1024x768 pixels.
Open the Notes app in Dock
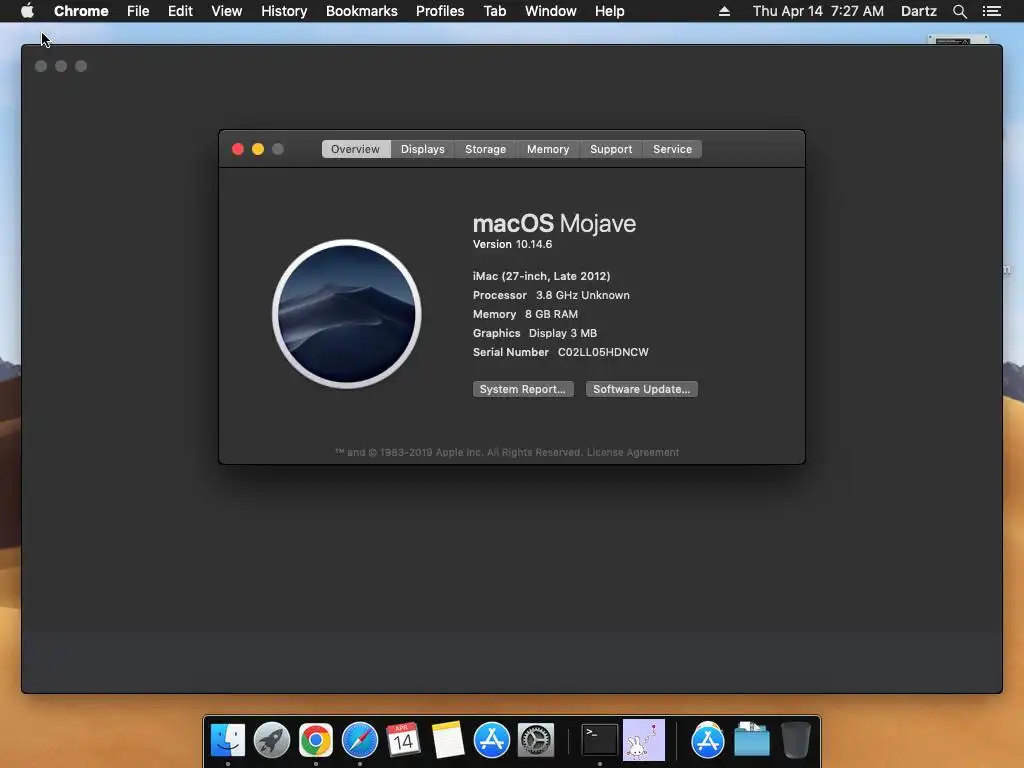tap(447, 740)
